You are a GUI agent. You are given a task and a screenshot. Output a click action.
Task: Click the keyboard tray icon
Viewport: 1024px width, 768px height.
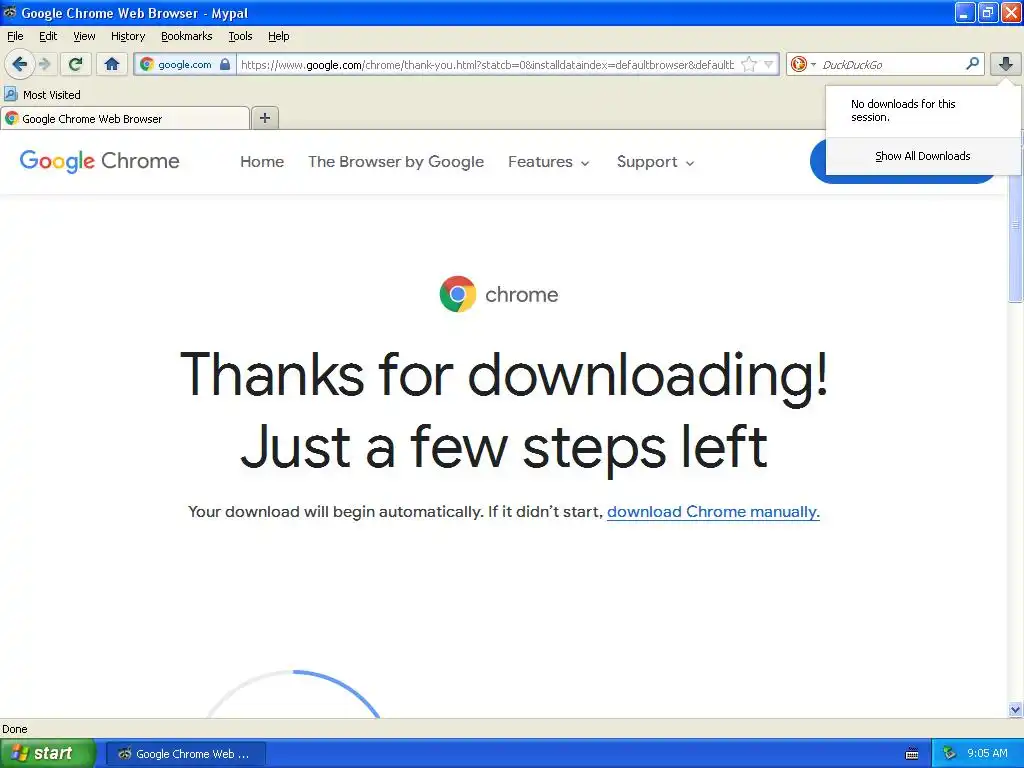(x=912, y=754)
